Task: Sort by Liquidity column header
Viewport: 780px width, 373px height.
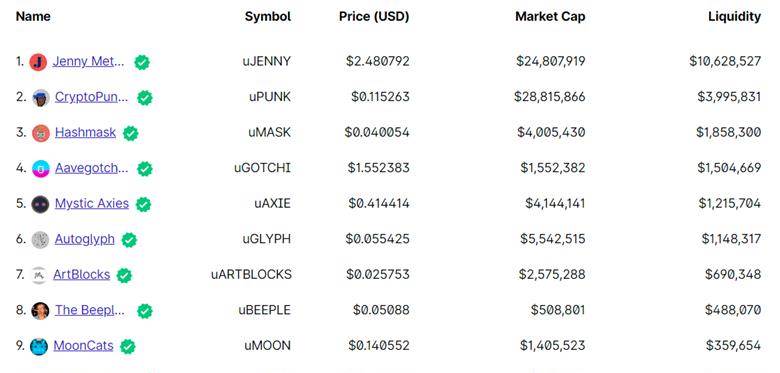Action: [x=734, y=16]
